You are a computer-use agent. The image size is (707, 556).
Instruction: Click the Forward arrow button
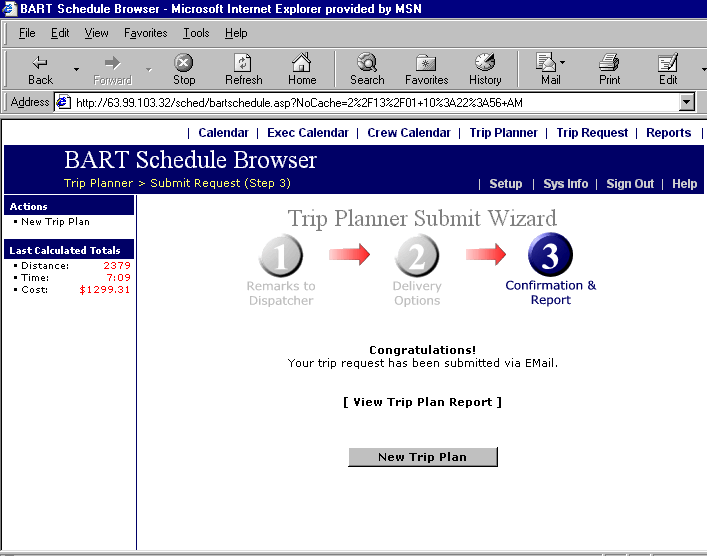(112, 69)
